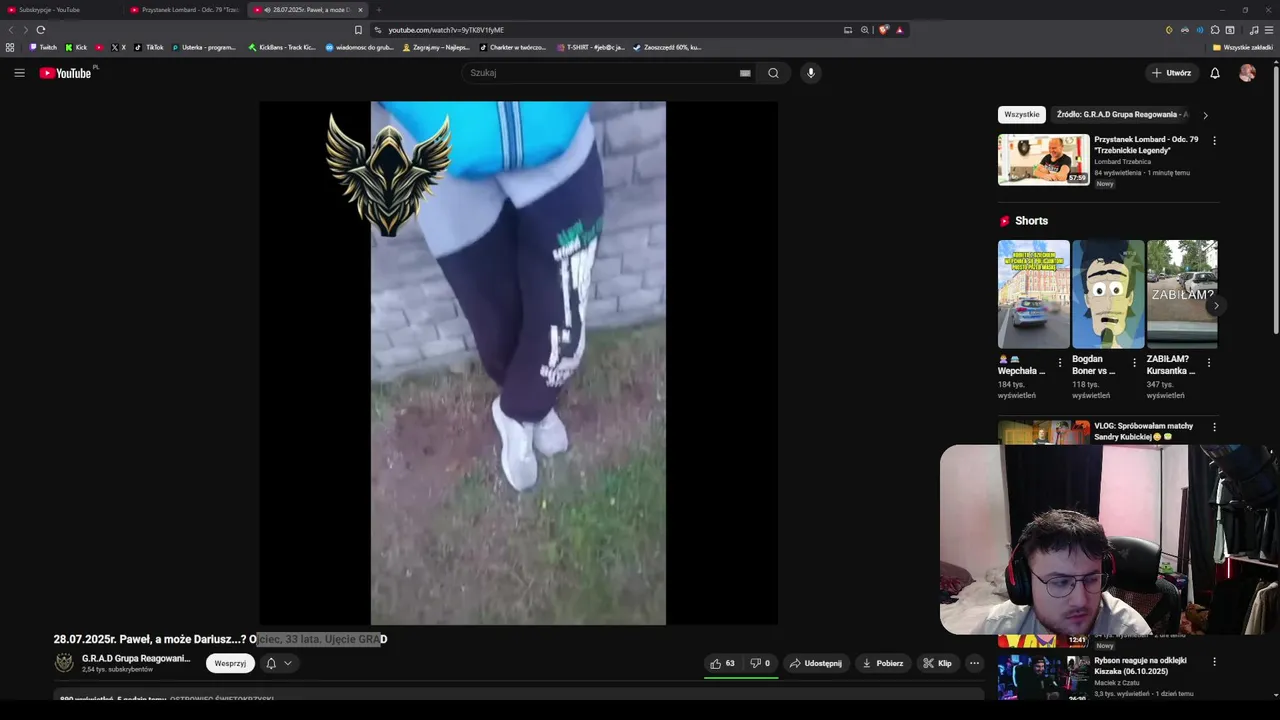Viewport: 1280px width, 720px height.
Task: Open the Bogdan Boner short thumbnail
Action: 1108,294
